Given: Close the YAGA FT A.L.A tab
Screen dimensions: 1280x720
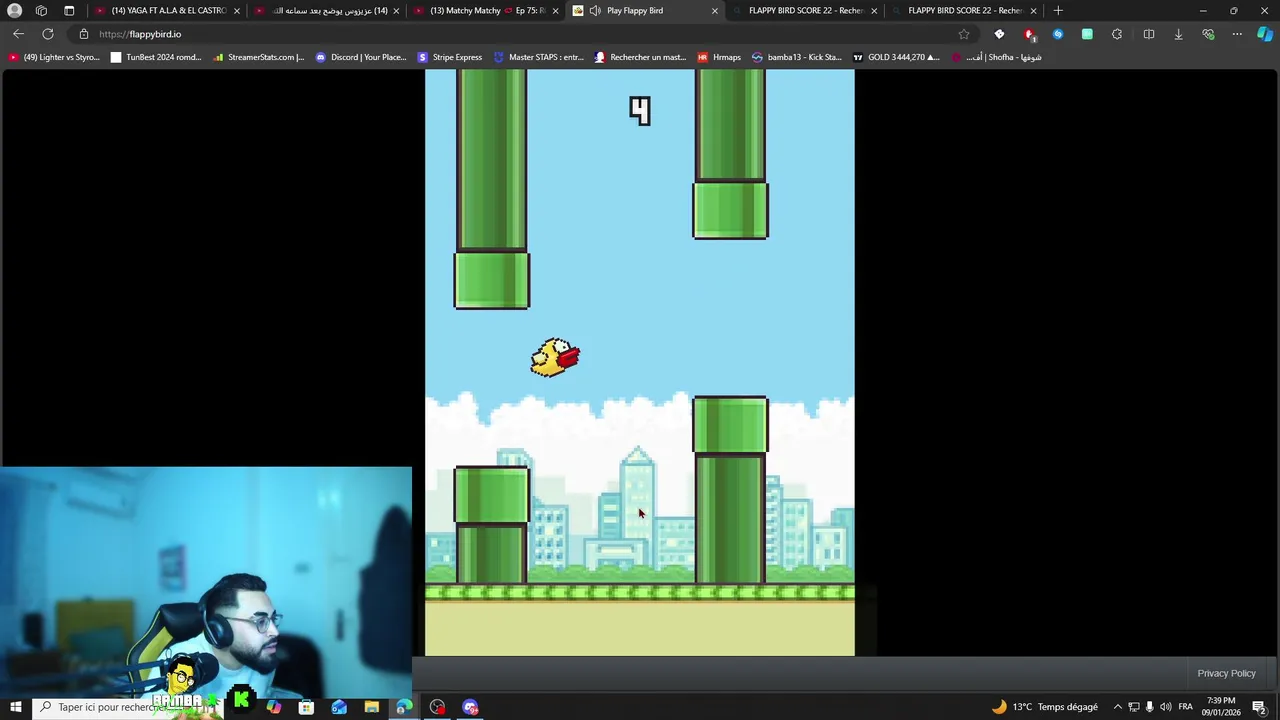Looking at the screenshot, I should point(237,10).
